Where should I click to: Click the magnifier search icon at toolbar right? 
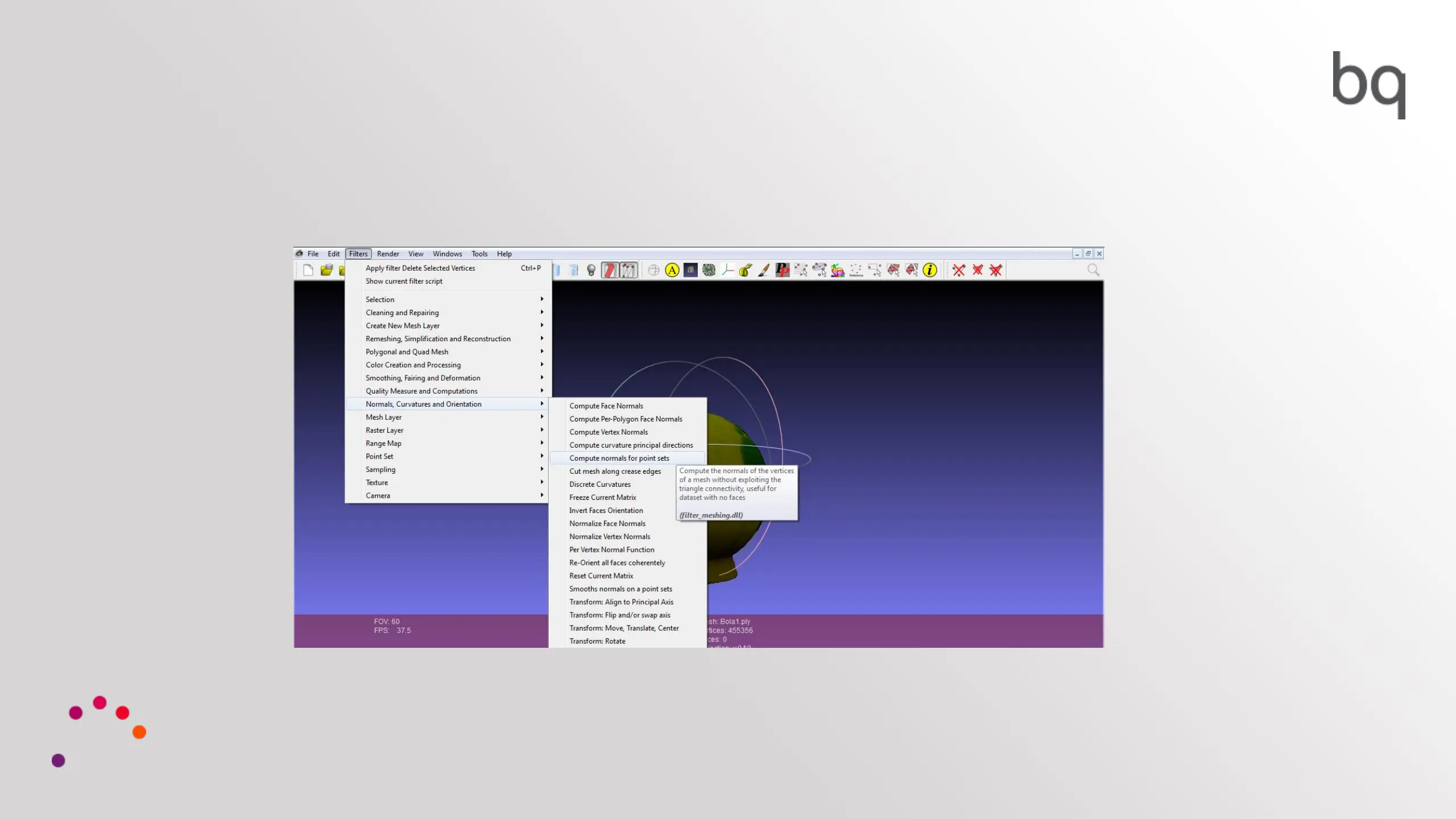pos(1093,270)
